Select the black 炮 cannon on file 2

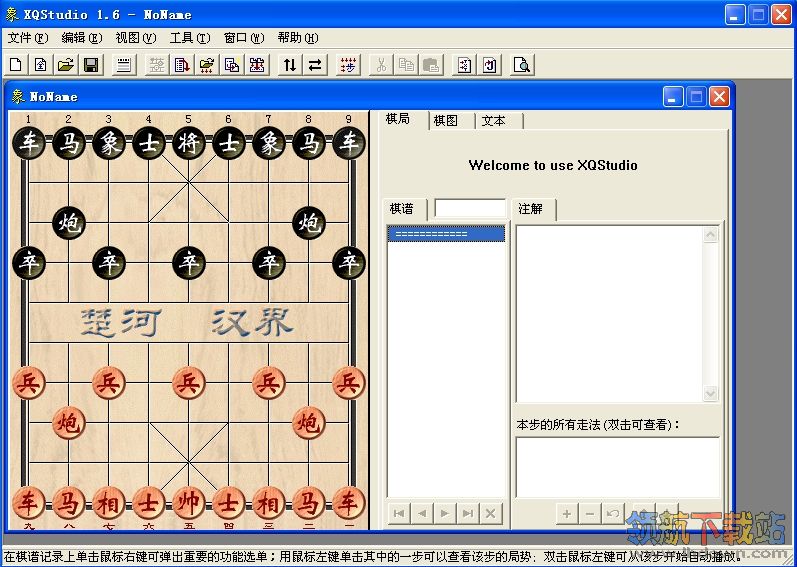[69, 223]
